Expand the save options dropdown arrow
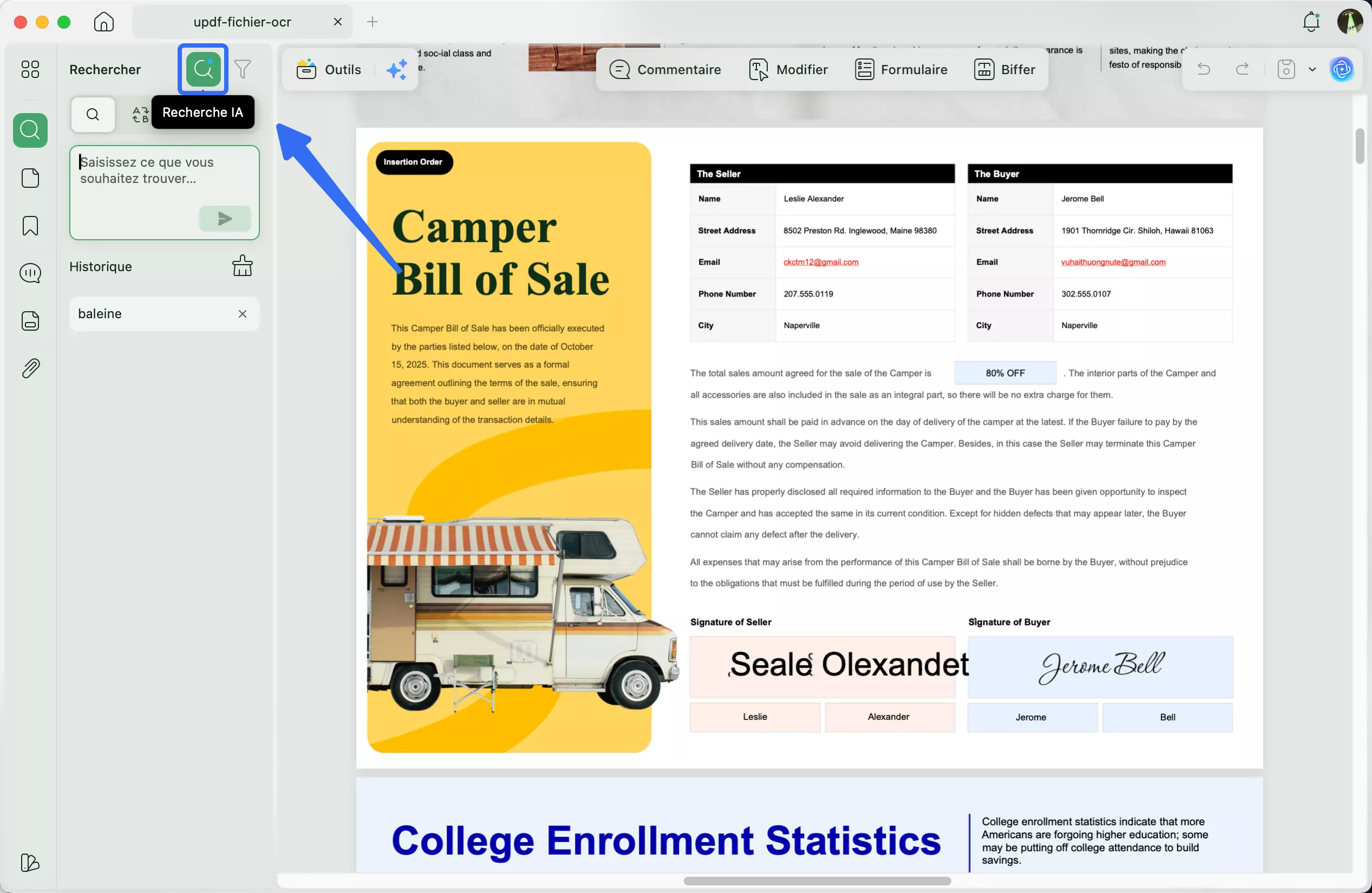1372x893 pixels. [1312, 69]
